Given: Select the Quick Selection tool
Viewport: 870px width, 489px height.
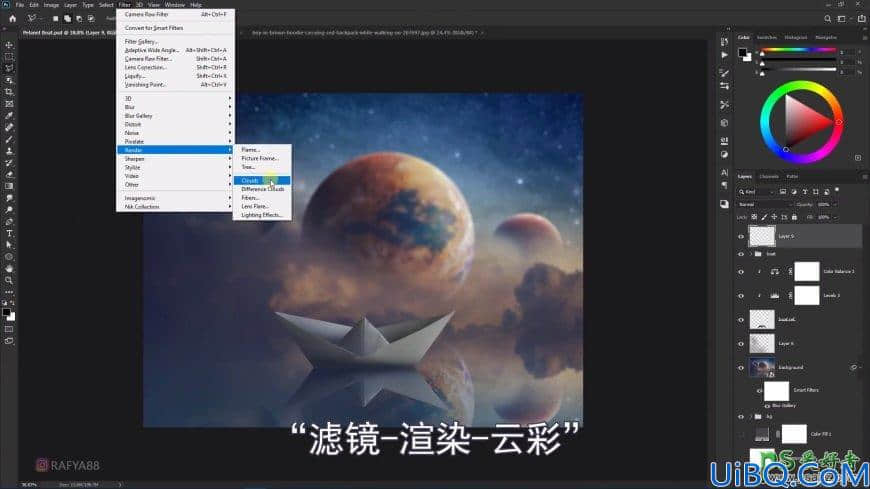Looking at the screenshot, I should pyautogui.click(x=9, y=80).
